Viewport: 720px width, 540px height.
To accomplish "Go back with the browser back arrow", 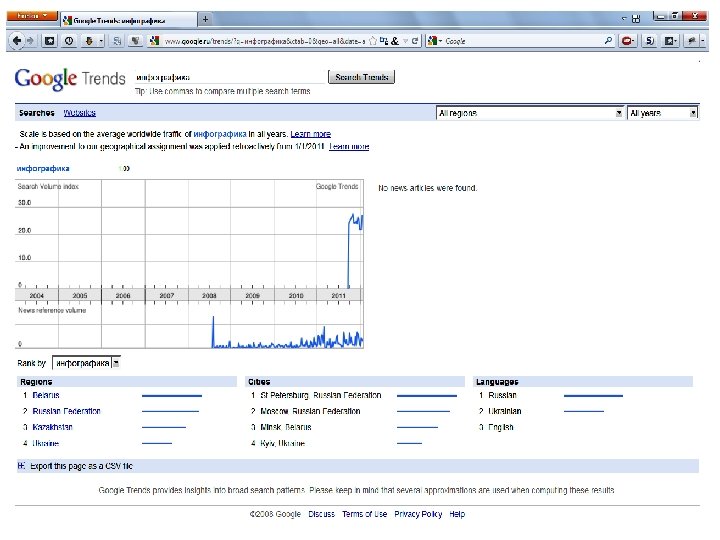I will point(17,41).
